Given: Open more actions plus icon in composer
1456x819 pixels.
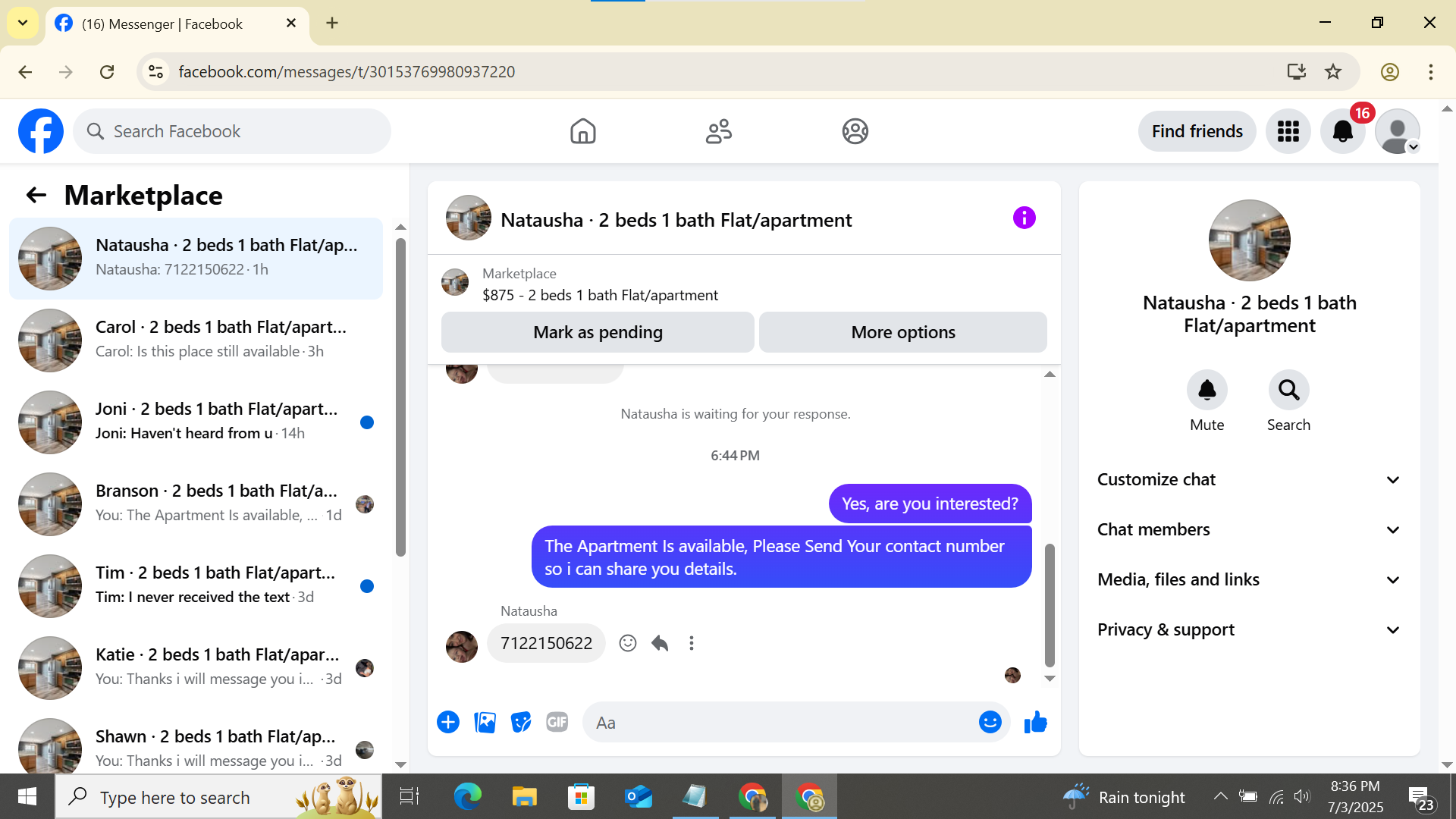Looking at the screenshot, I should 448,723.
